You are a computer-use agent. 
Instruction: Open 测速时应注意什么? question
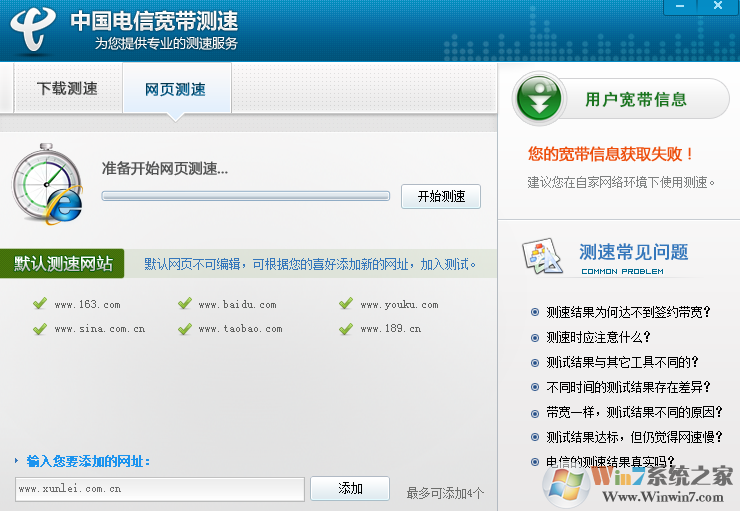pyautogui.click(x=598, y=337)
